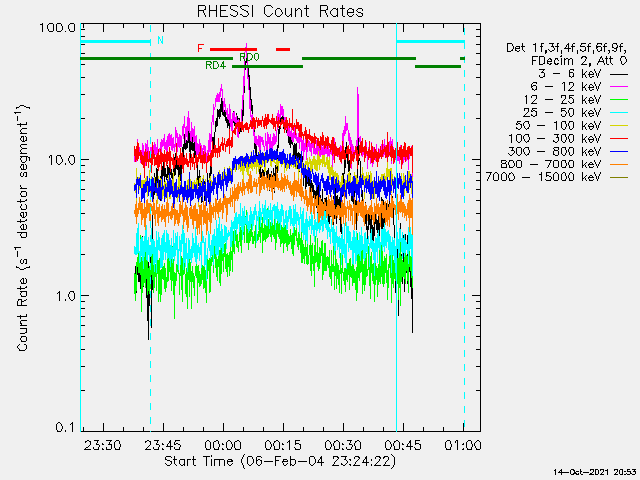Viewport: 640px width, 480px height.
Task: Click the yellow 50 - 100 keV legend line
Action: click(x=619, y=126)
